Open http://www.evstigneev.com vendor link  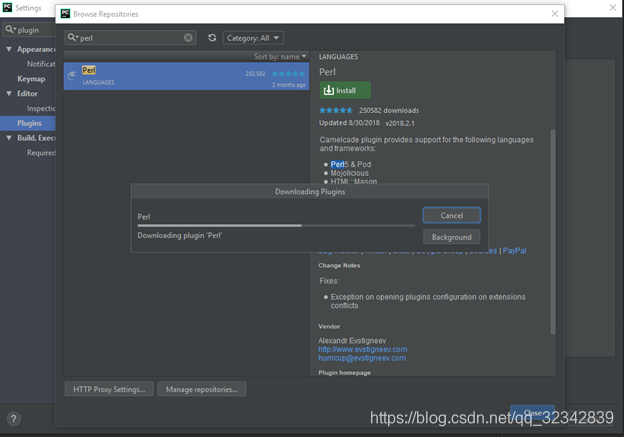[x=363, y=349]
